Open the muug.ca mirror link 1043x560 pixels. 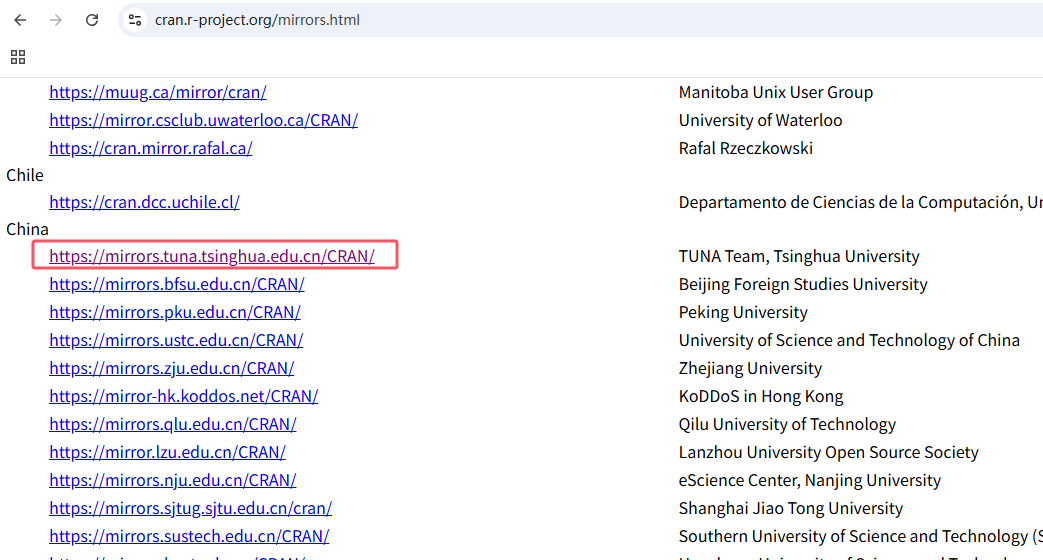pos(158,92)
